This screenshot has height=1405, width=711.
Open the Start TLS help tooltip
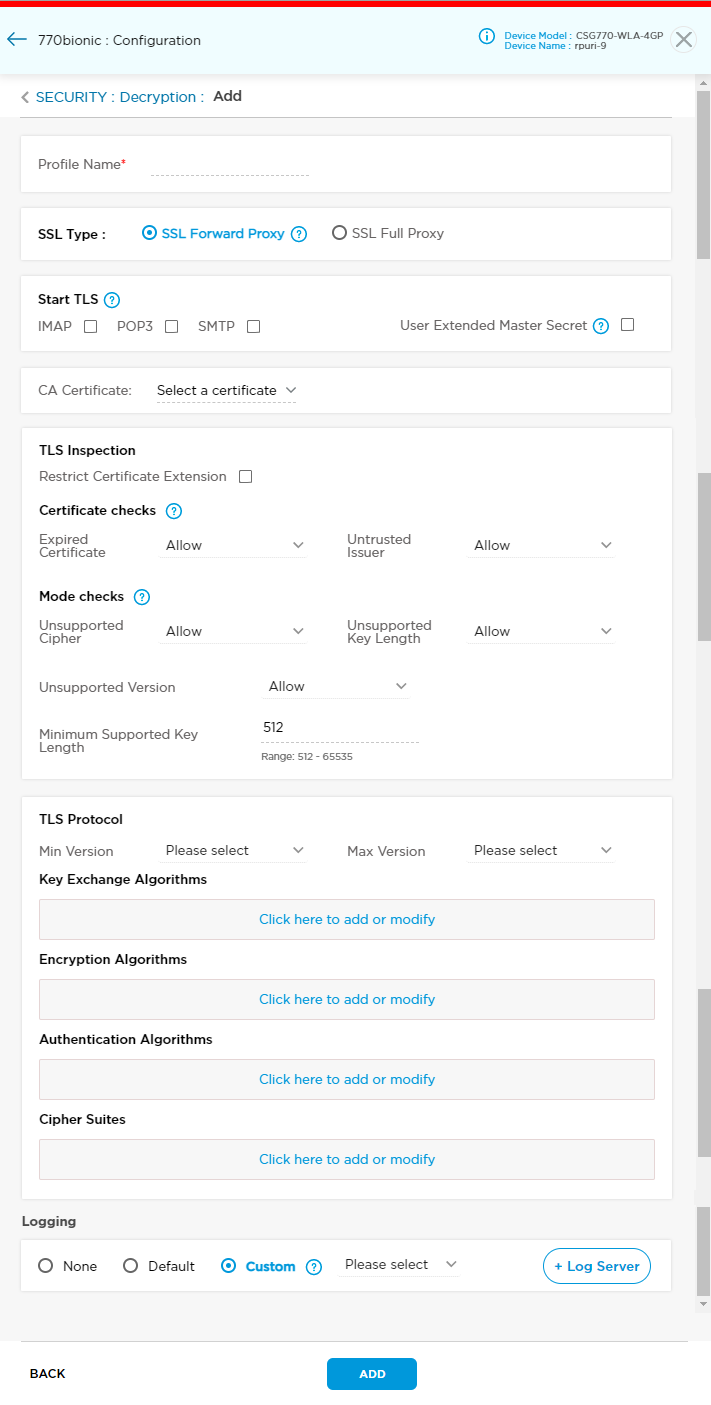pos(111,299)
